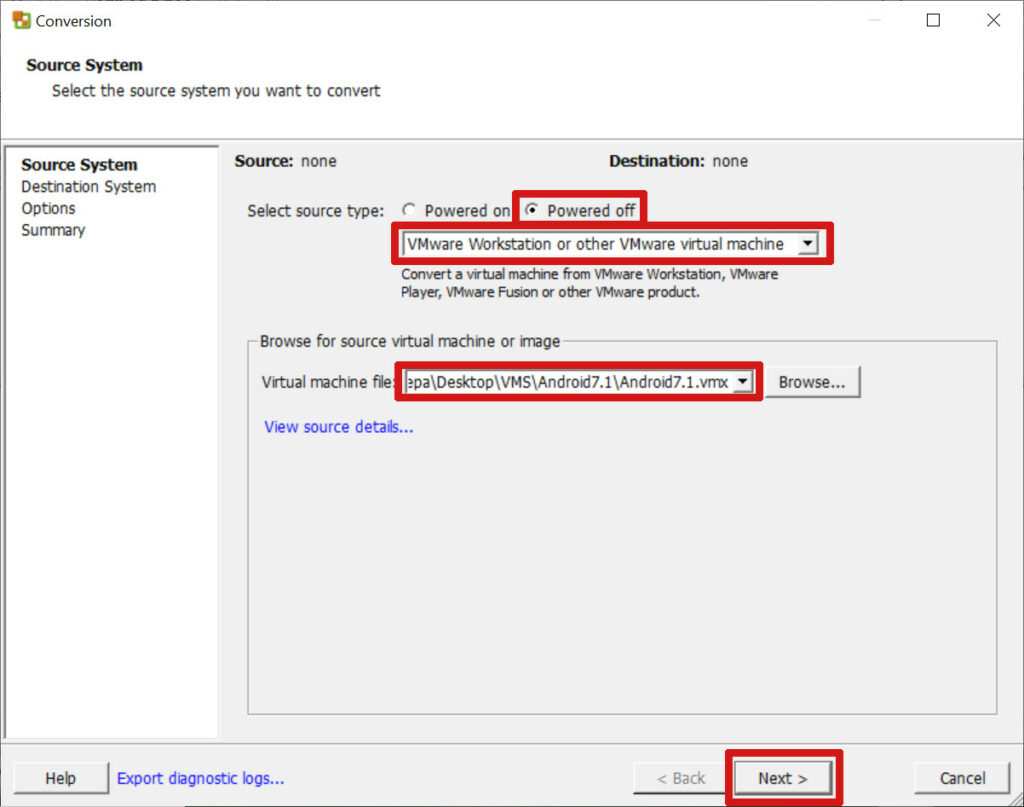Click into the virtual machine file path field
The image size is (1024, 807).
coord(568,382)
